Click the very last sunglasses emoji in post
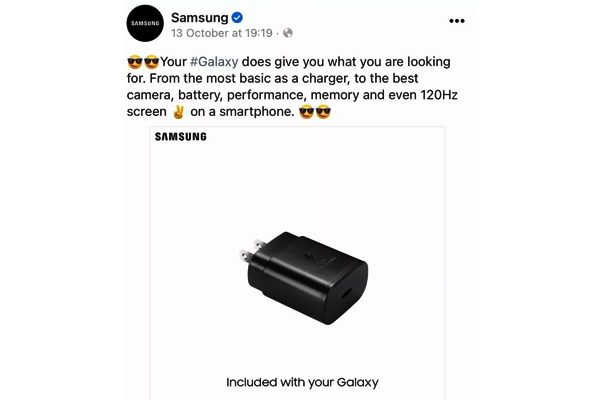 (323, 112)
